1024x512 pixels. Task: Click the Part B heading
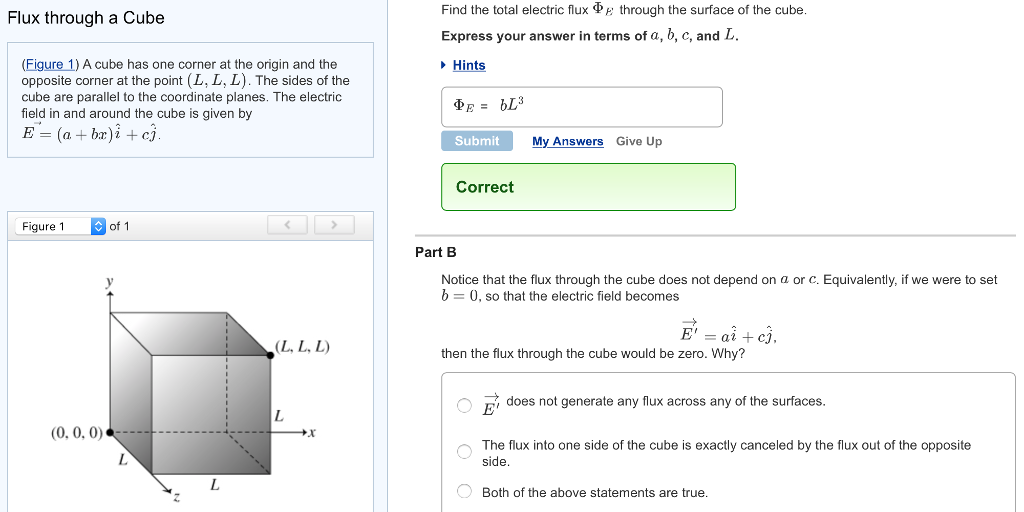tap(436, 252)
